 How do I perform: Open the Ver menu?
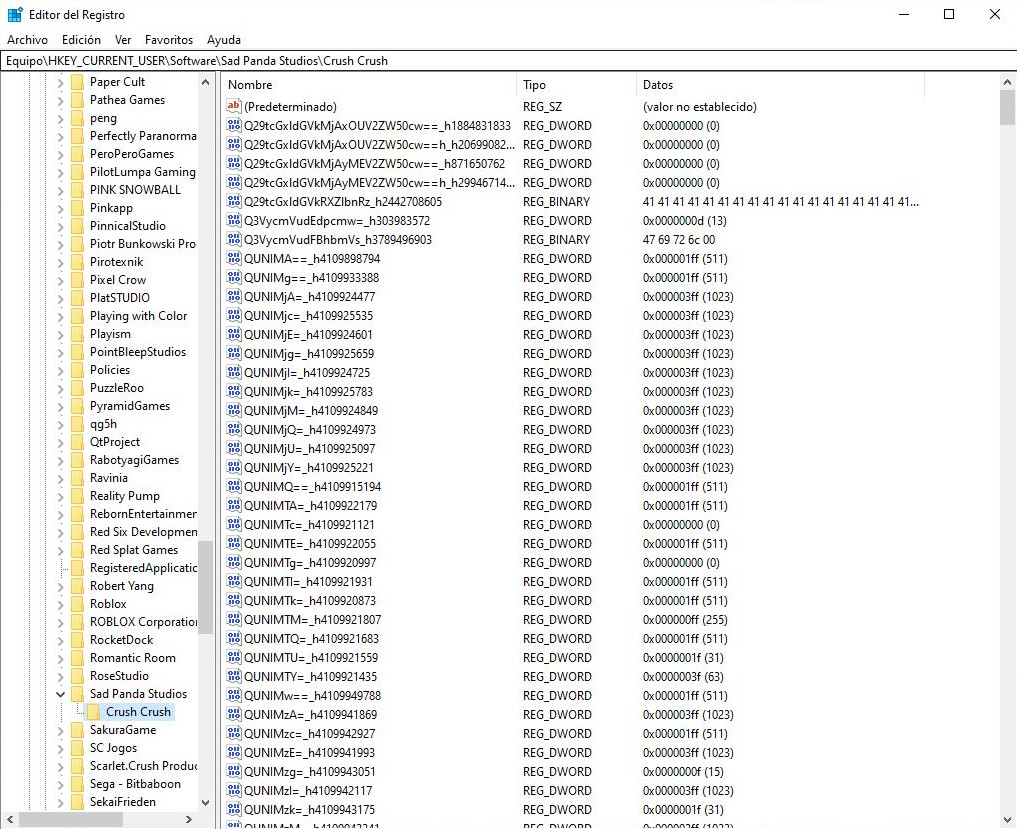123,40
